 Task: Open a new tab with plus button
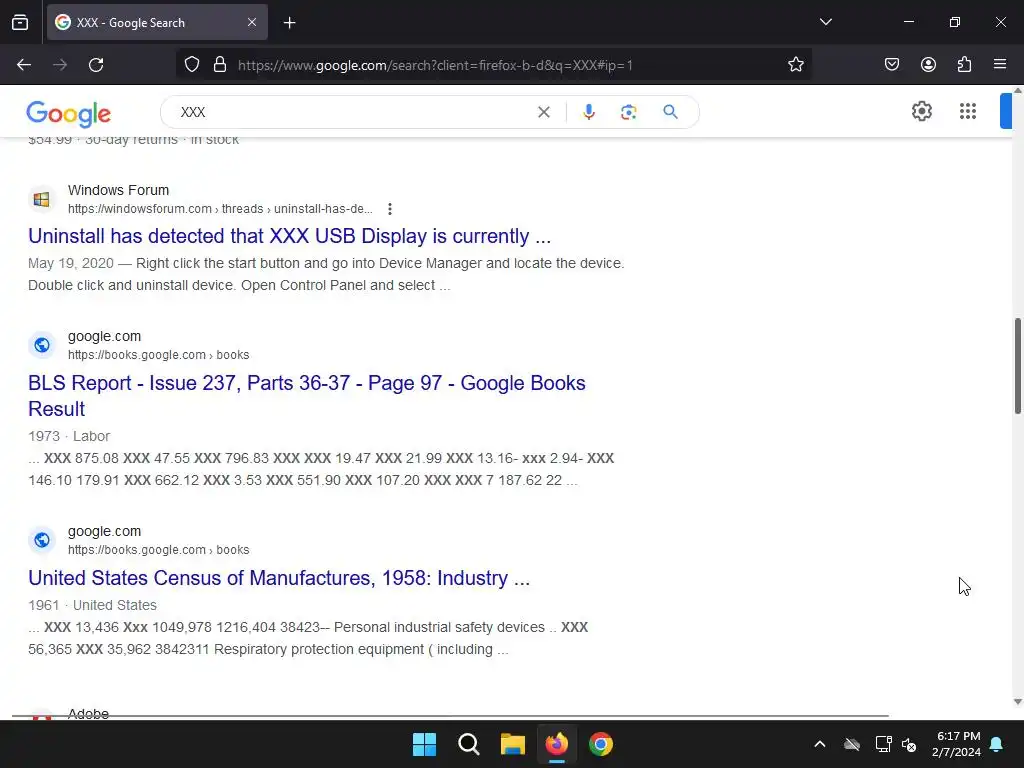[289, 23]
